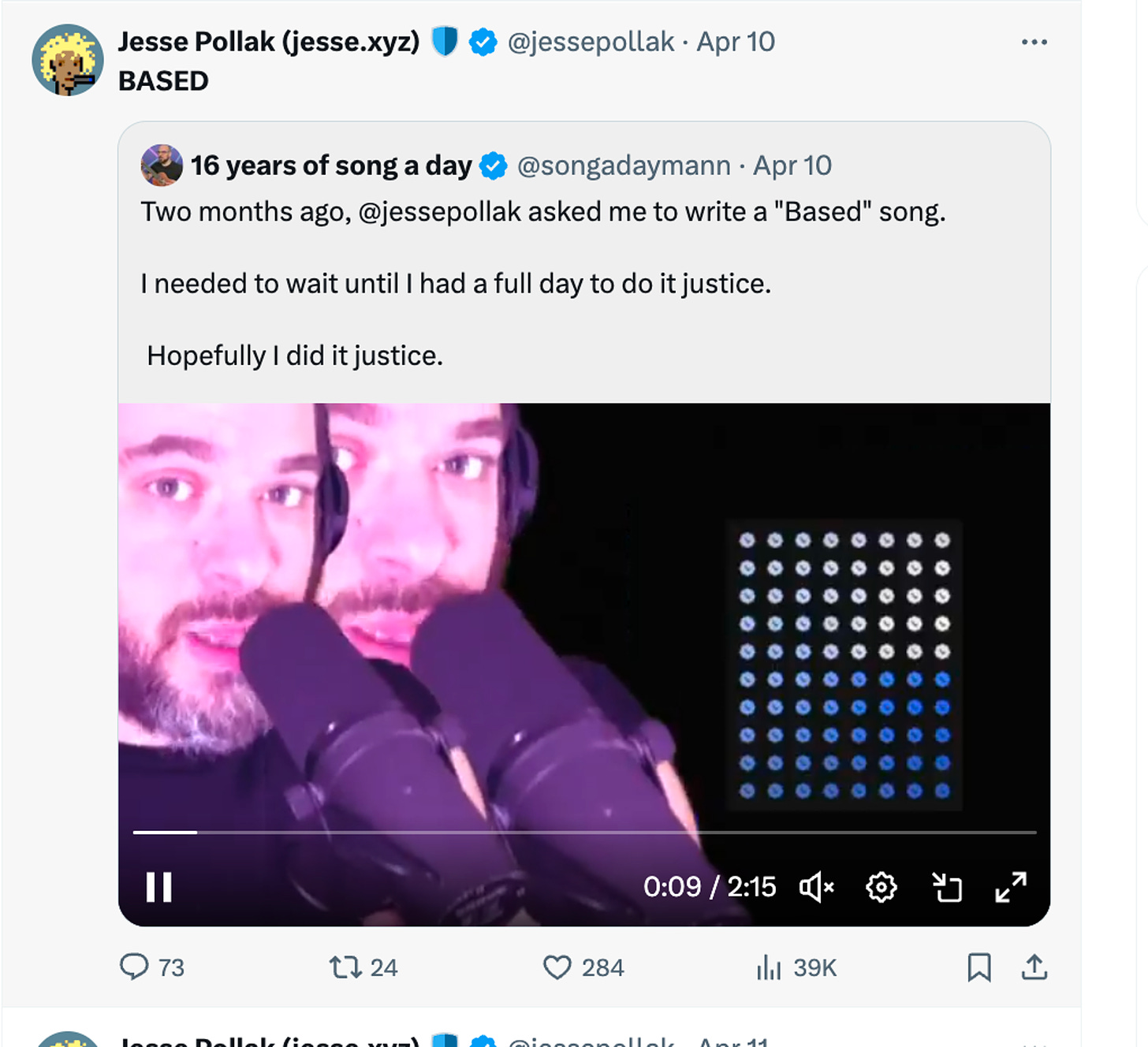
Task: Pause the playing video
Action: [x=158, y=888]
